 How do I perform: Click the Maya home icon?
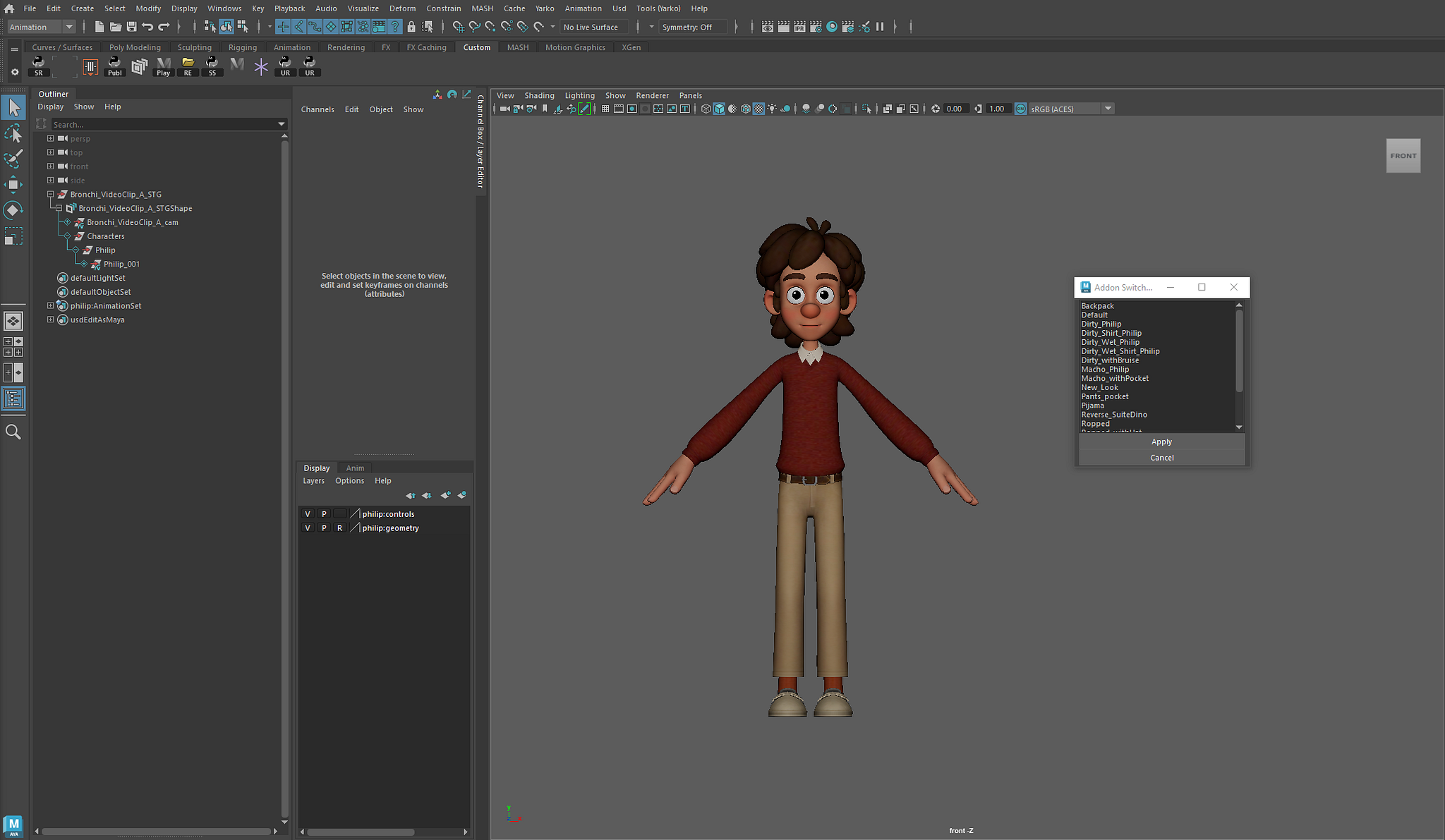click(x=8, y=8)
